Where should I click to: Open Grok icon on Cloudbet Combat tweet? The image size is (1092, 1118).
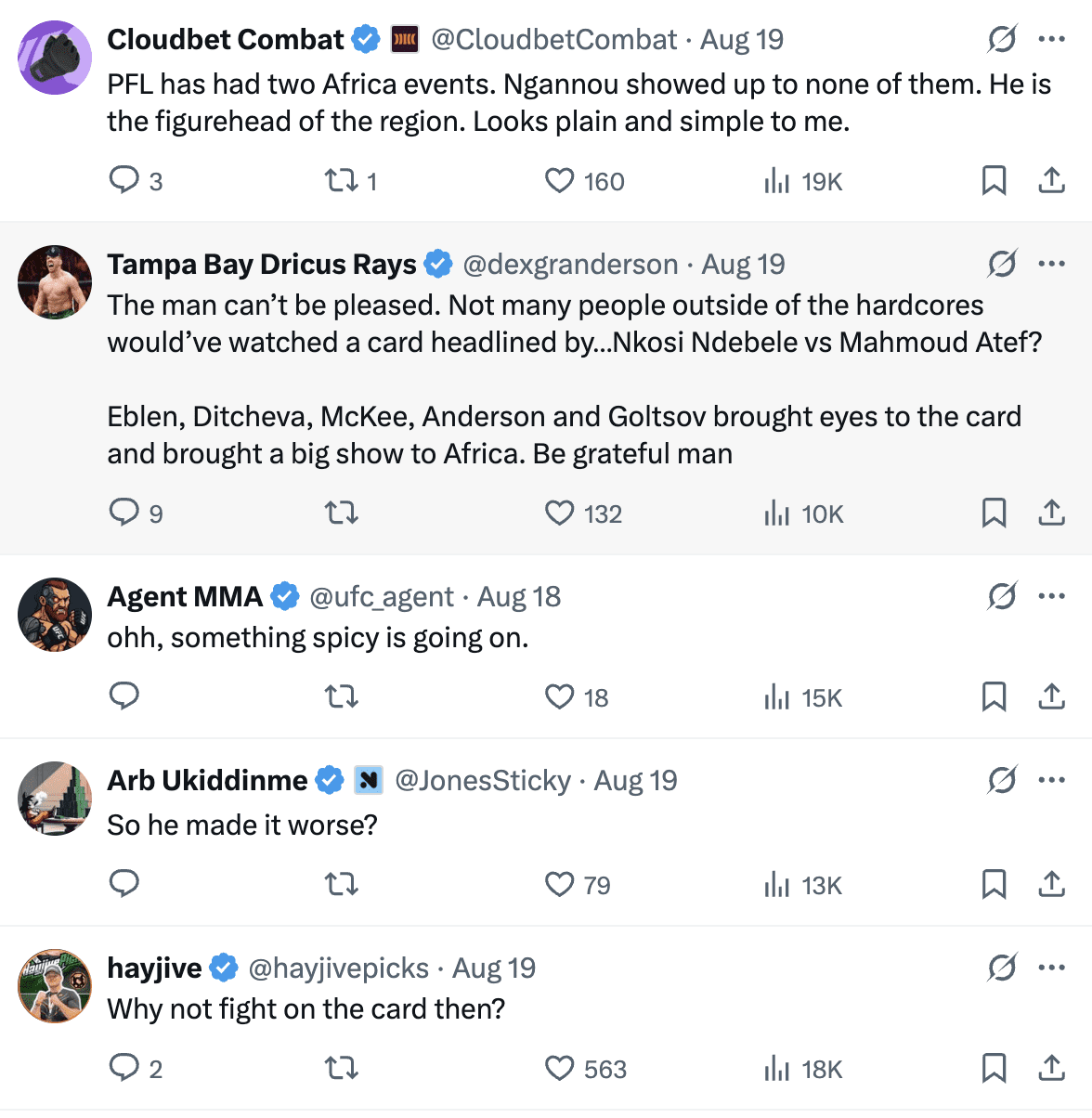pos(1002,40)
